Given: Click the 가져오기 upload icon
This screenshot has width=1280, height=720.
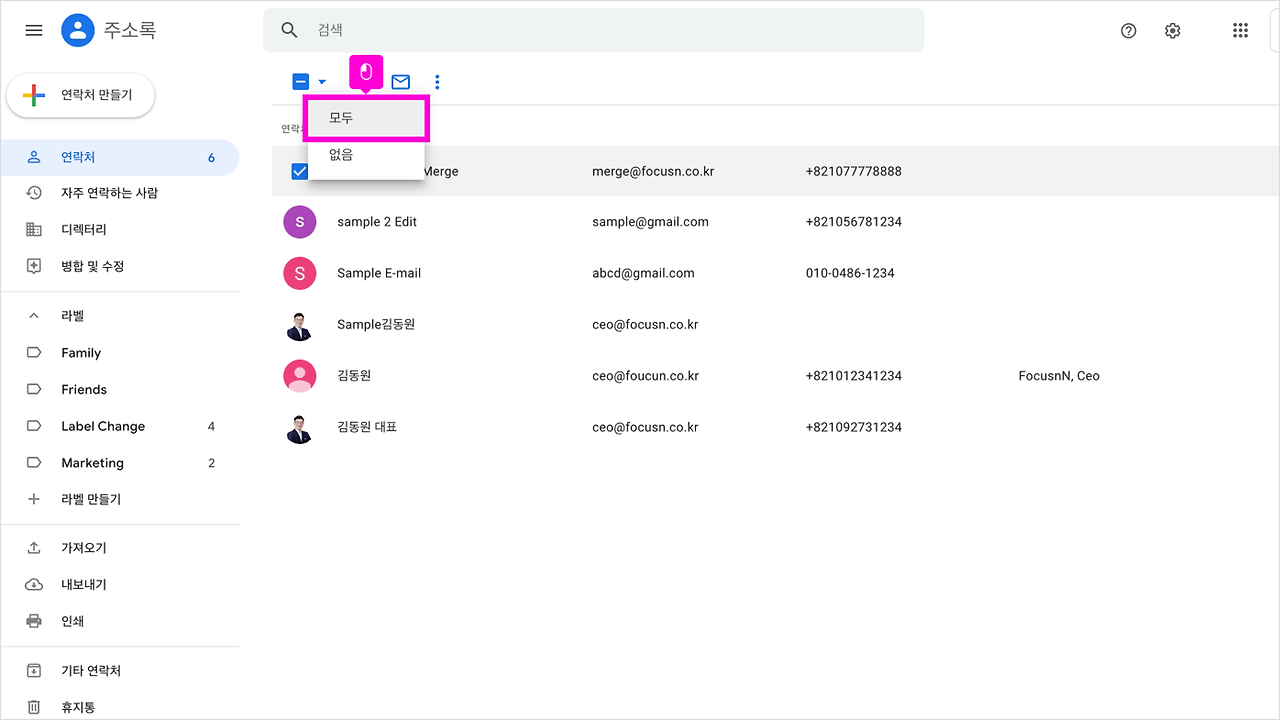Looking at the screenshot, I should point(34,548).
